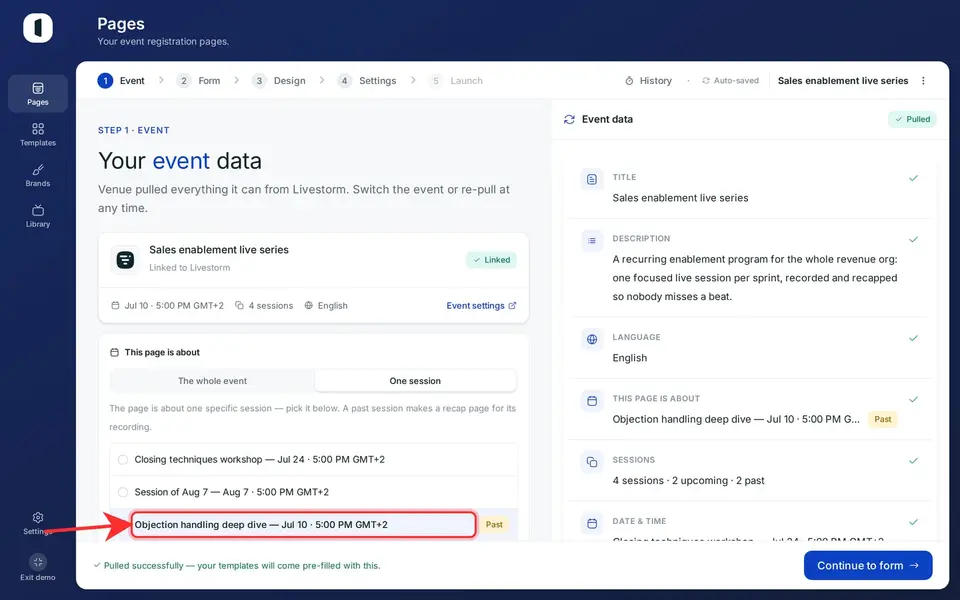This screenshot has height=600, width=960.
Task: Open Pages in the sidebar
Action: click(x=38, y=94)
